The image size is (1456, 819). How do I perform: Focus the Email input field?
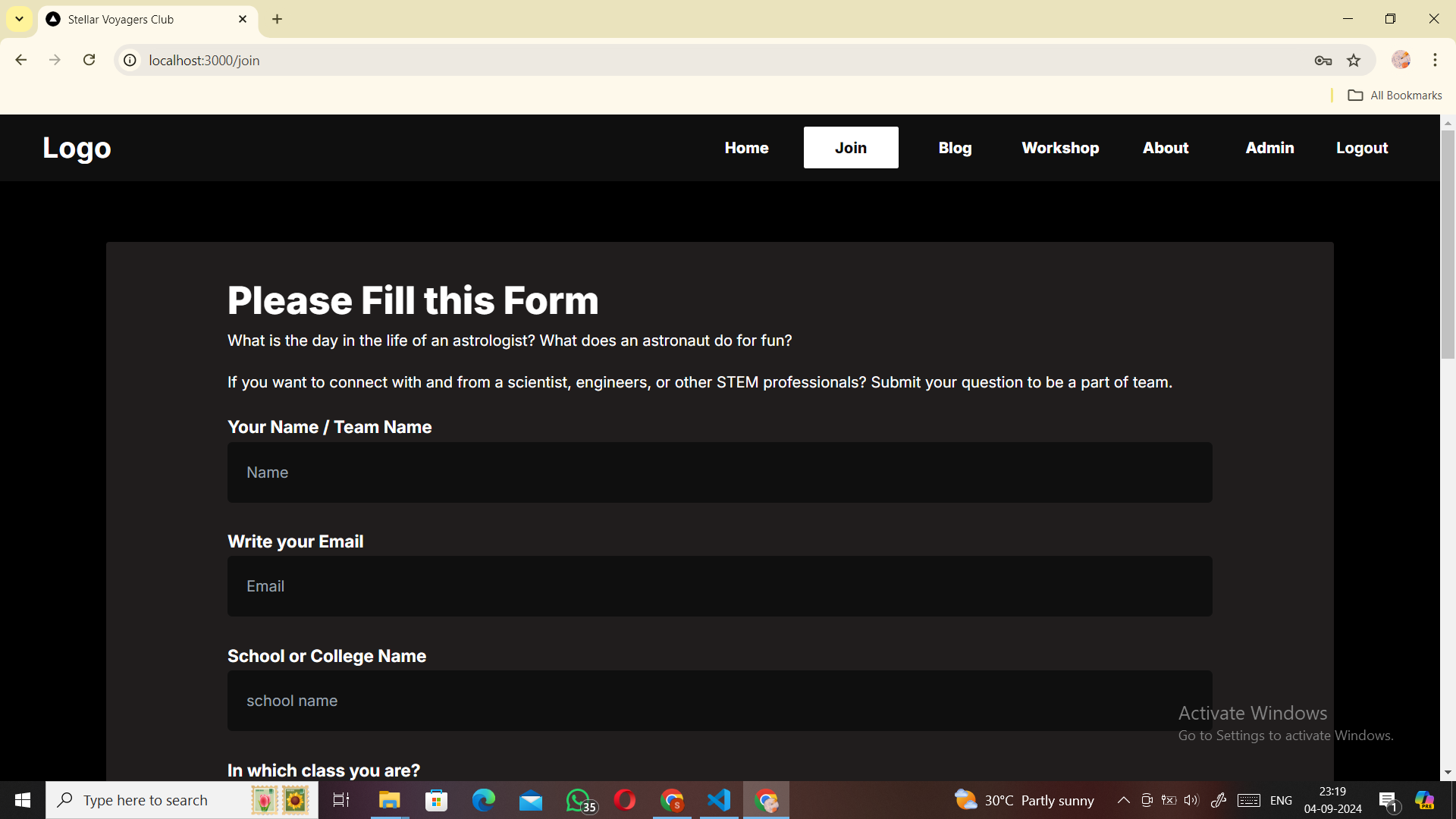719,586
